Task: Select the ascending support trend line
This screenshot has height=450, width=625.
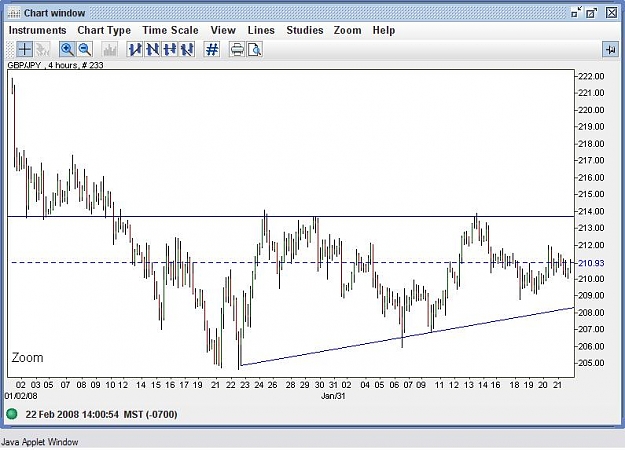Action: point(407,336)
